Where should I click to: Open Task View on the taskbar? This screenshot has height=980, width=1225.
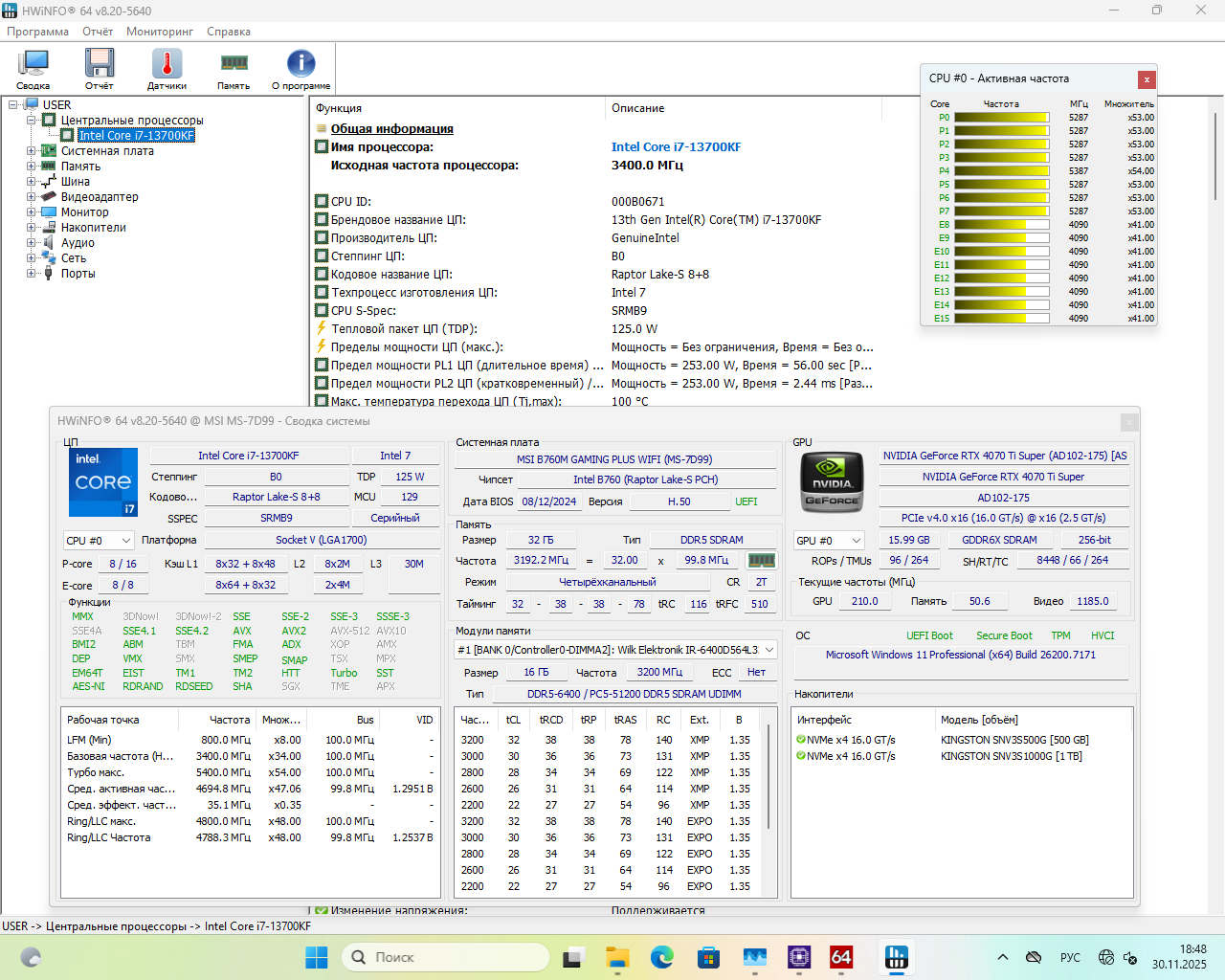click(573, 957)
